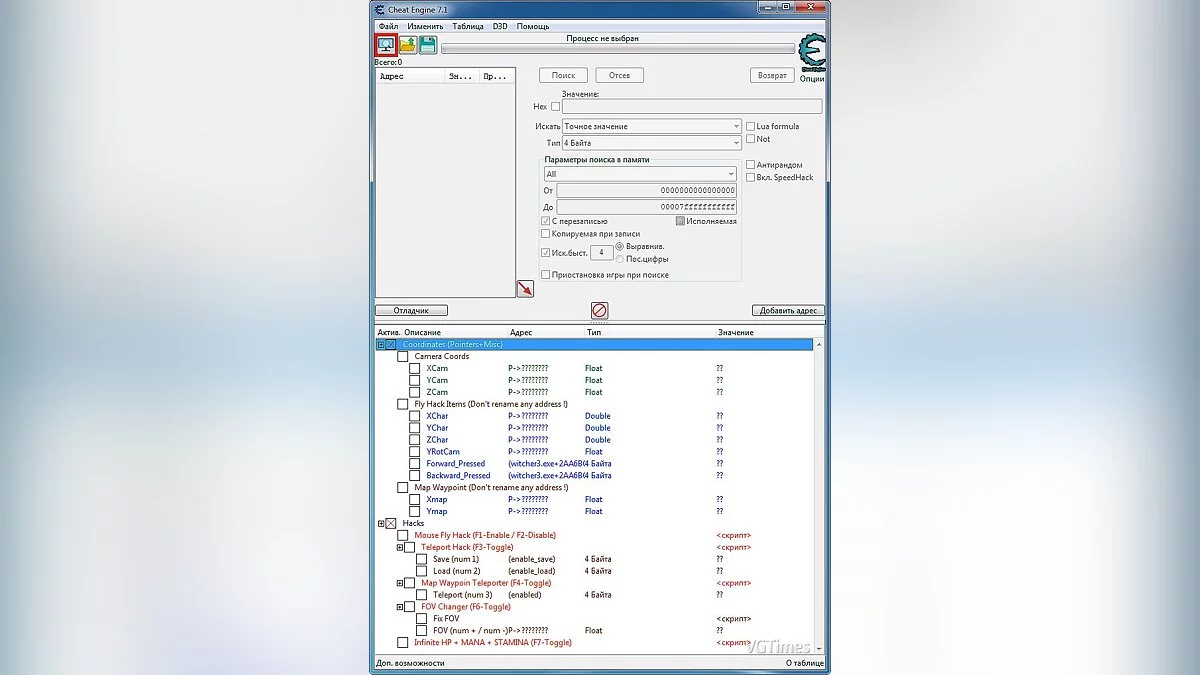Screen dimensions: 1200x675
Task: Open the Cheat Engine logo options
Action: 812,52
